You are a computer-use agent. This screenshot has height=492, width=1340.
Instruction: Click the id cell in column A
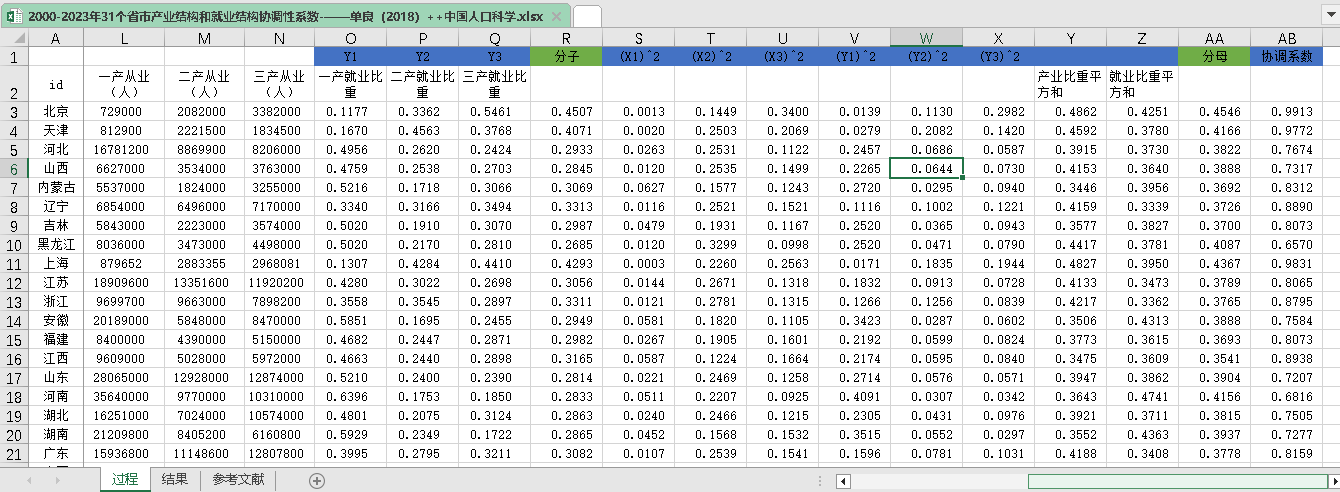click(56, 85)
